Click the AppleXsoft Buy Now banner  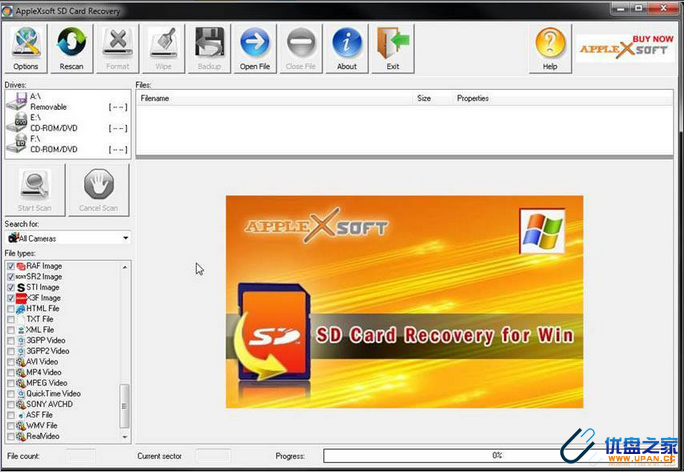626,48
